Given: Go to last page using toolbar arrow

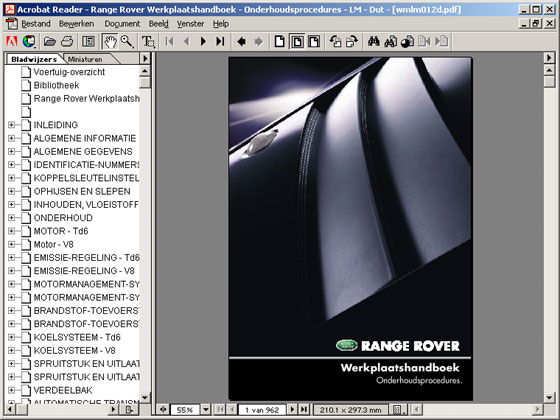Looking at the screenshot, I should point(220,41).
